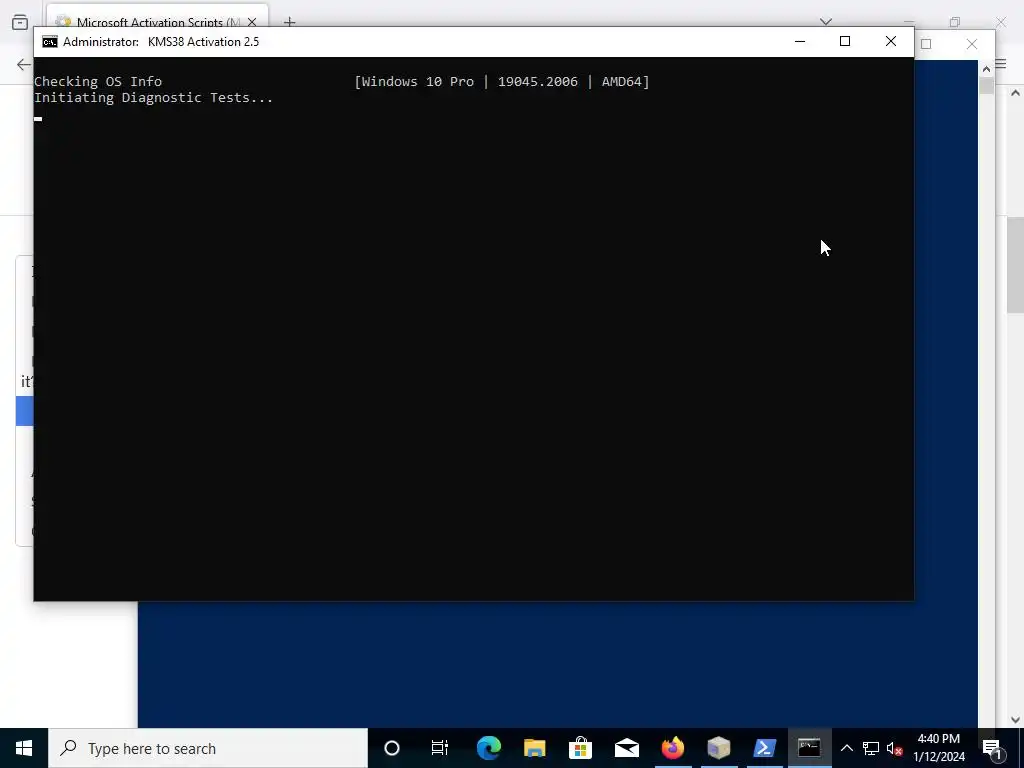The width and height of the screenshot is (1024, 768).
Task: Close the PowerShell window behind
Action: [972, 44]
